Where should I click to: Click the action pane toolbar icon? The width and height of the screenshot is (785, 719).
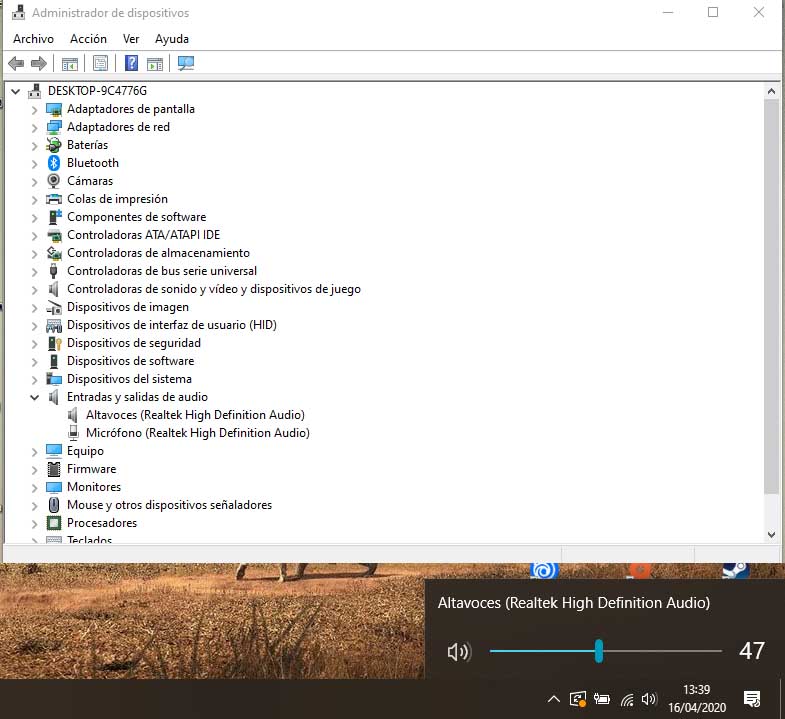155,64
